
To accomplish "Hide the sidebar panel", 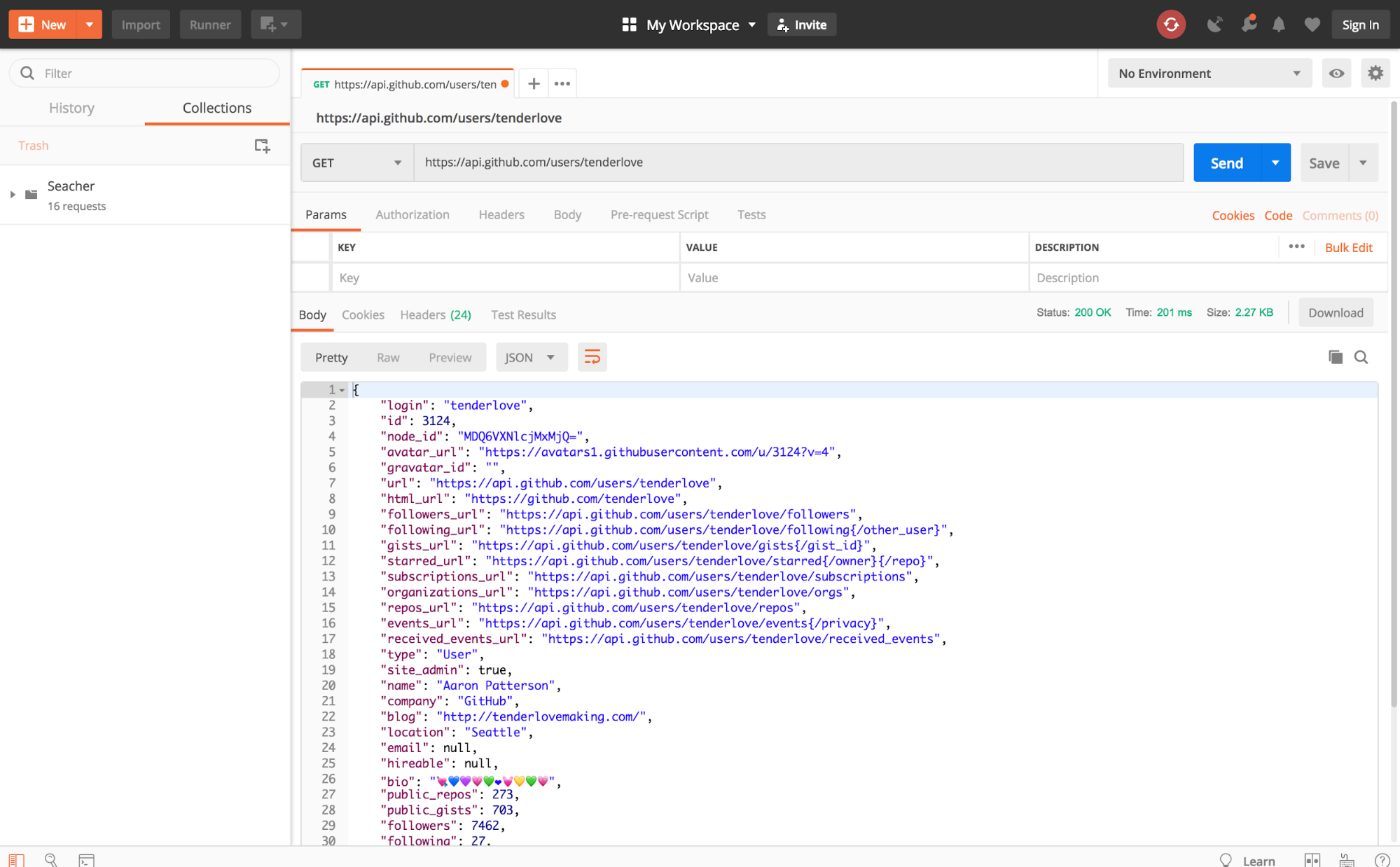I will pos(15,859).
